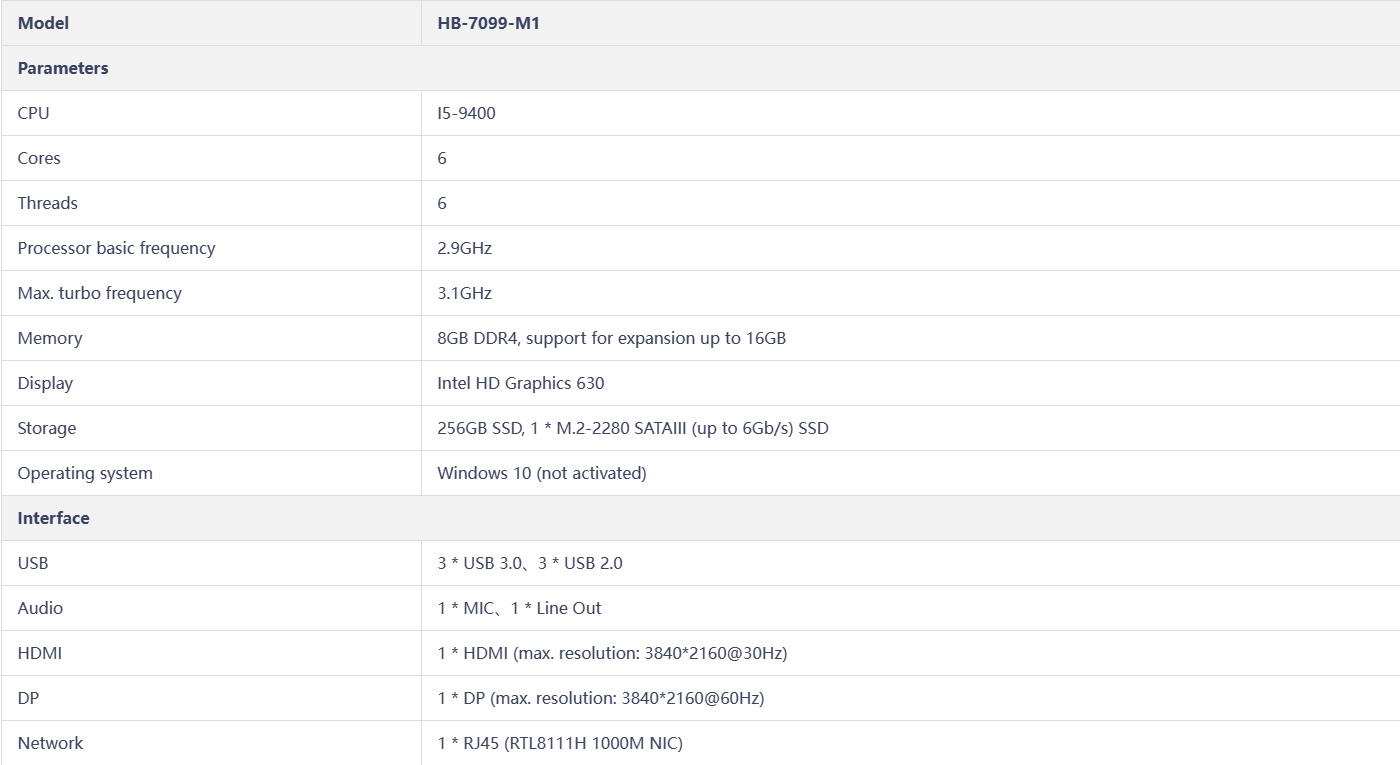Click the "Storage" row label

47,428
